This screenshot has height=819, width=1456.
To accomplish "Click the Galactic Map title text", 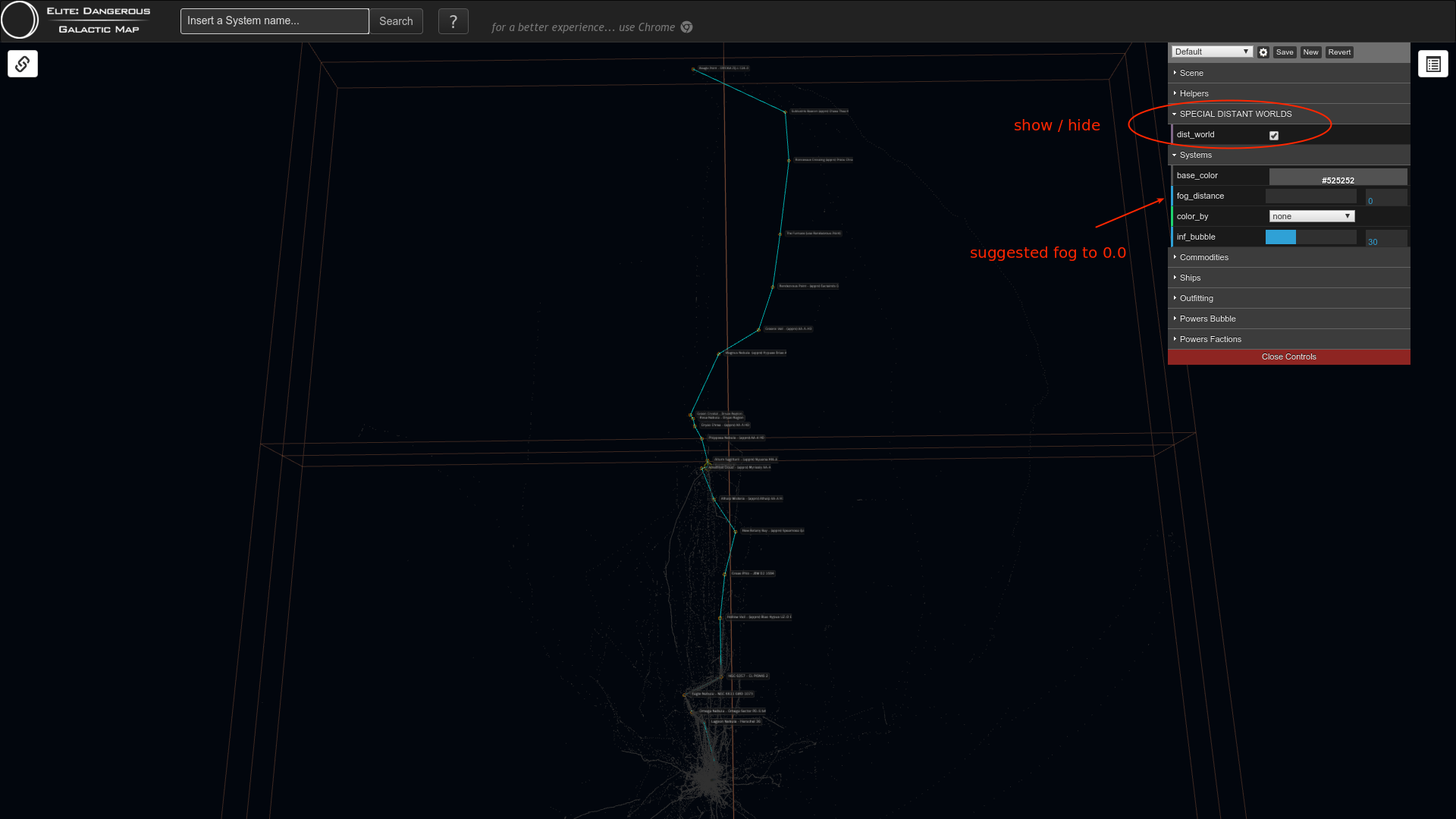I will pos(99,30).
